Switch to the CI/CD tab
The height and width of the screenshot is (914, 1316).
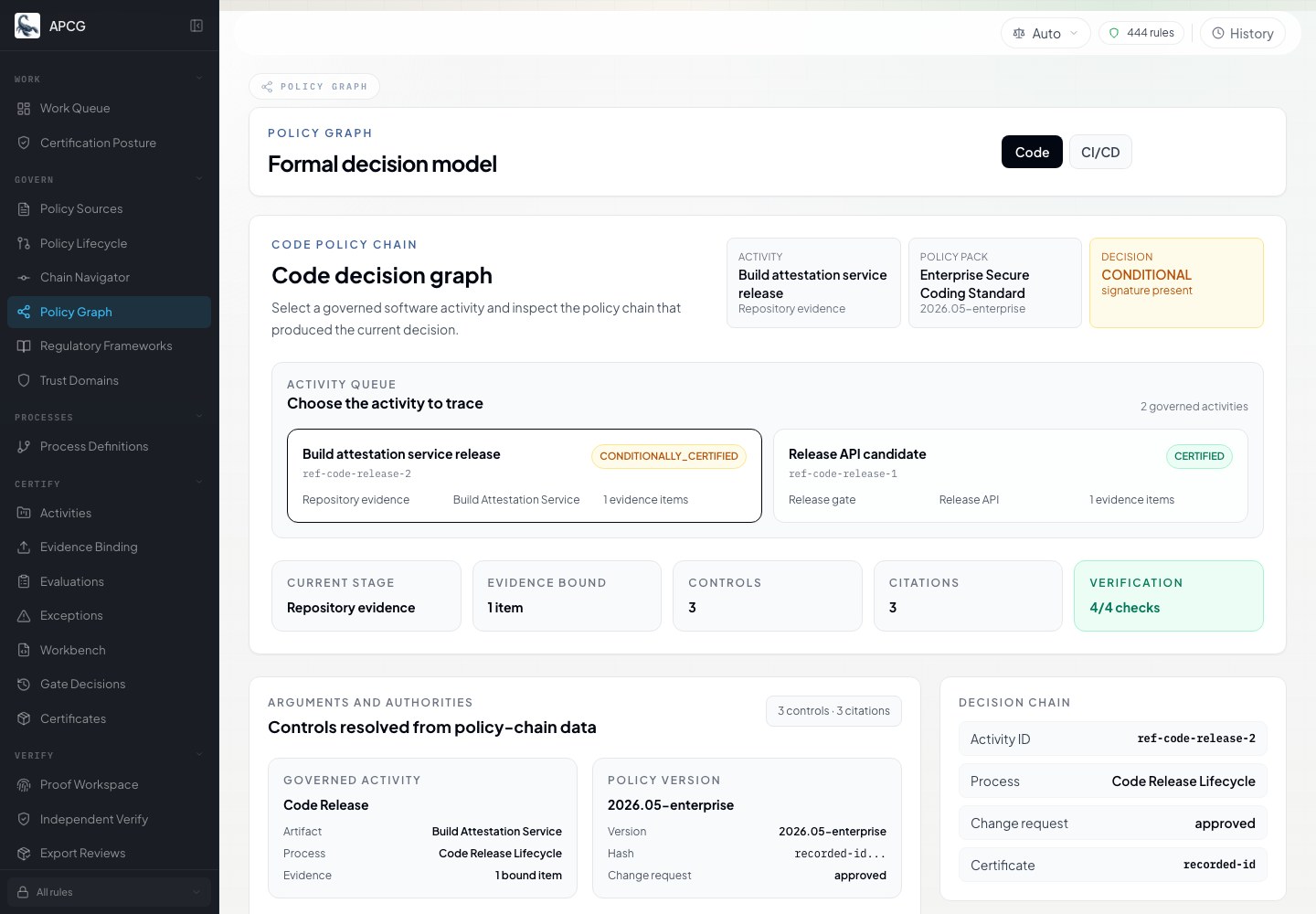(x=1100, y=152)
